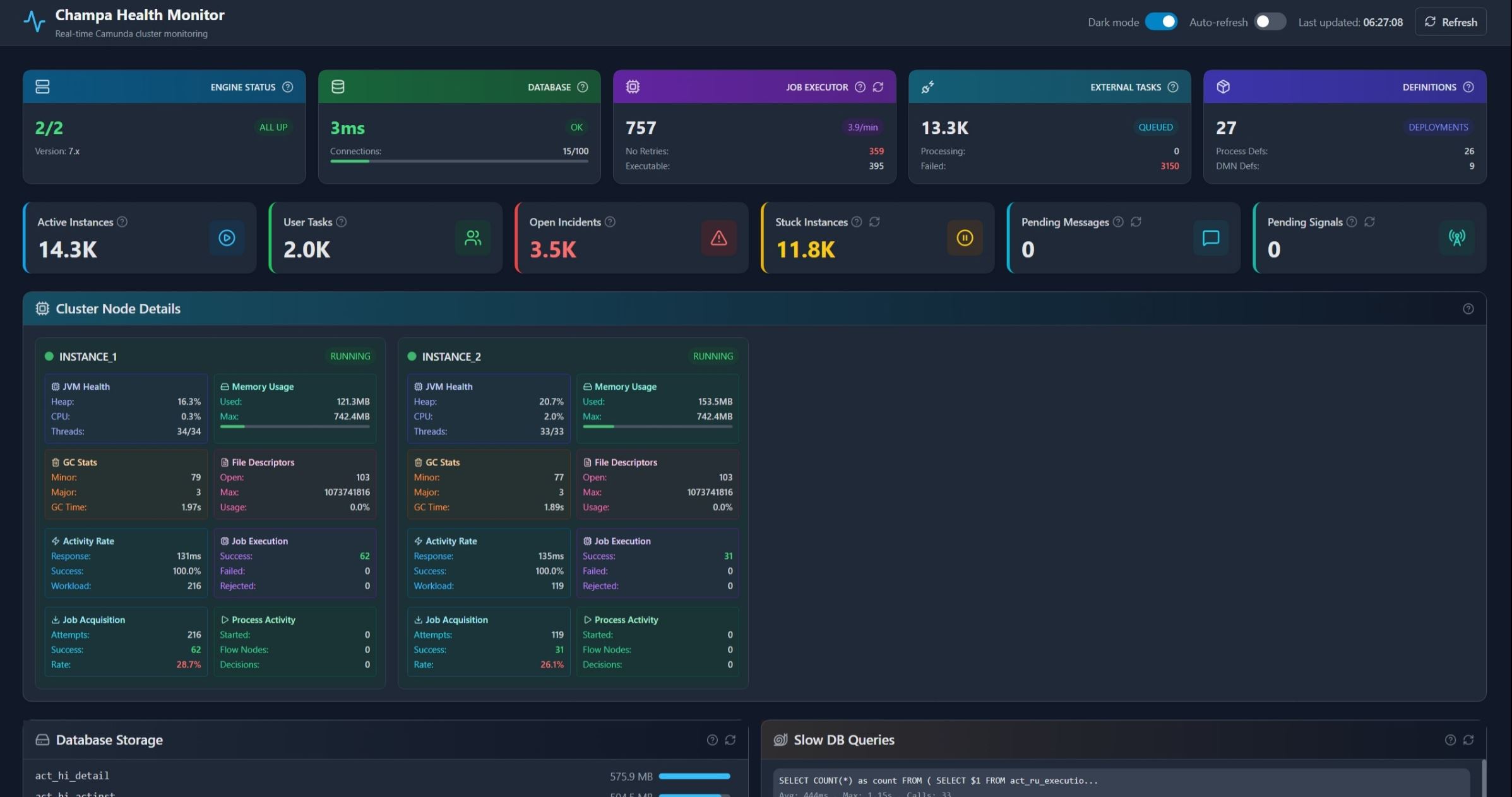The height and width of the screenshot is (797, 1512).
Task: Refresh the Pending Signals card
Action: pos(1369,222)
